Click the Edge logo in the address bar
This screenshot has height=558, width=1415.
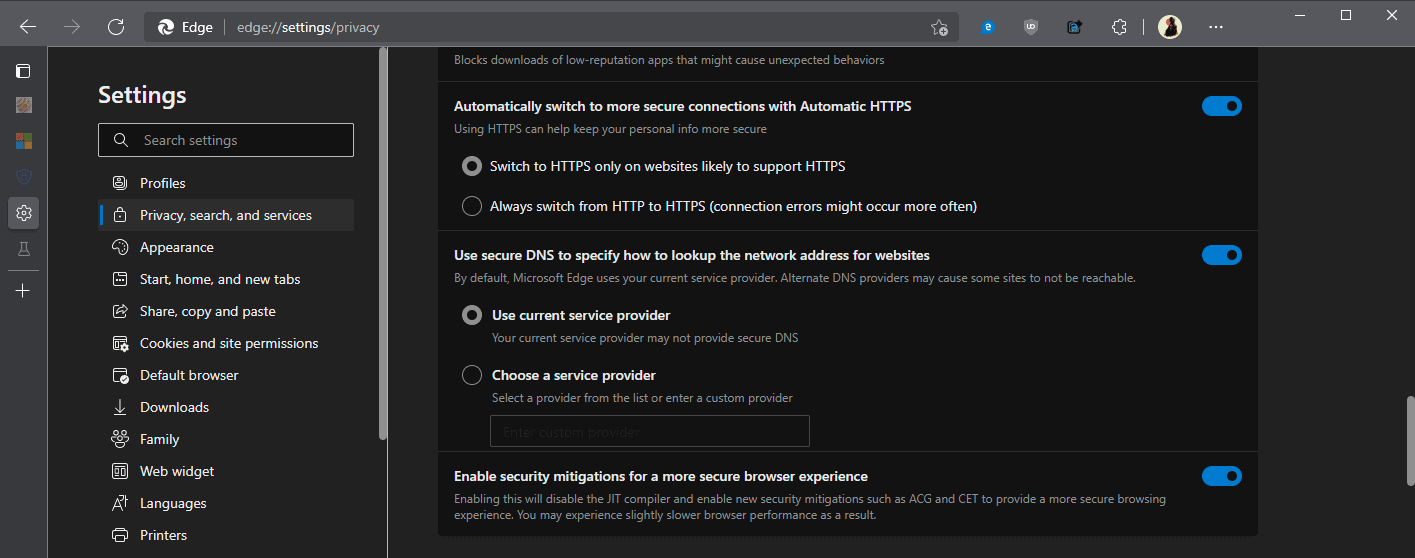pos(166,27)
